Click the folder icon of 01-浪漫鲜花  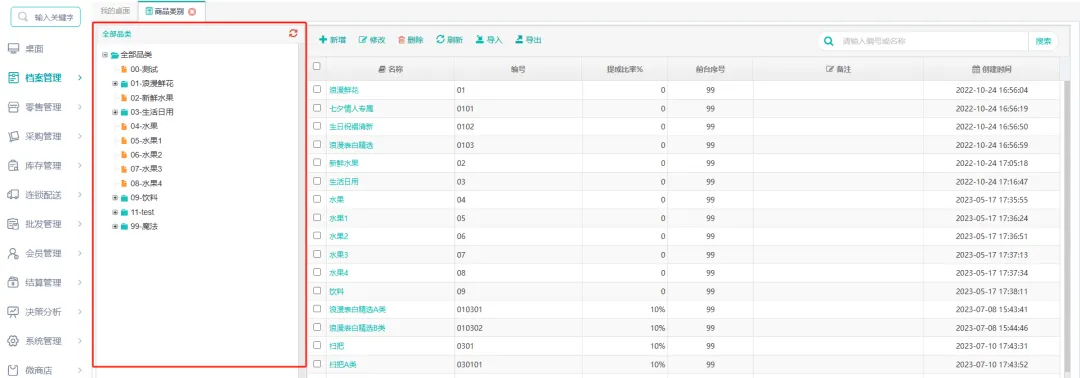(x=124, y=83)
